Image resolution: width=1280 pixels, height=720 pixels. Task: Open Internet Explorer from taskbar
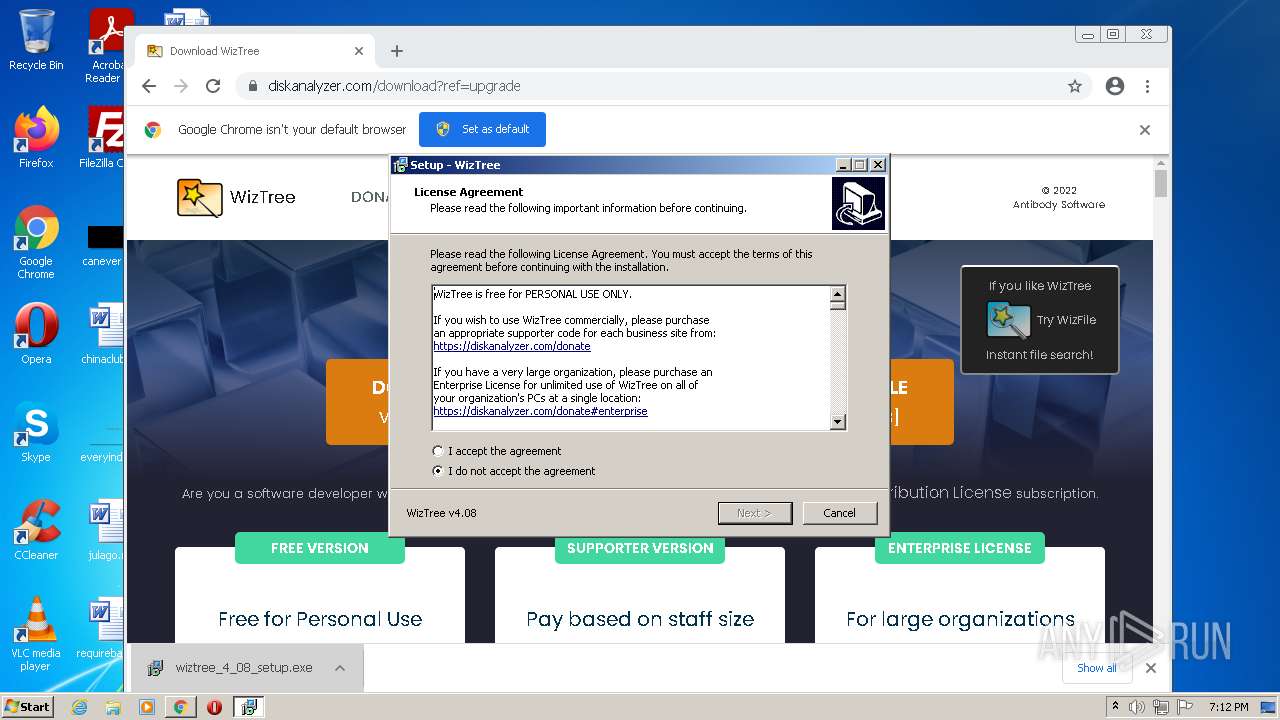coord(80,707)
